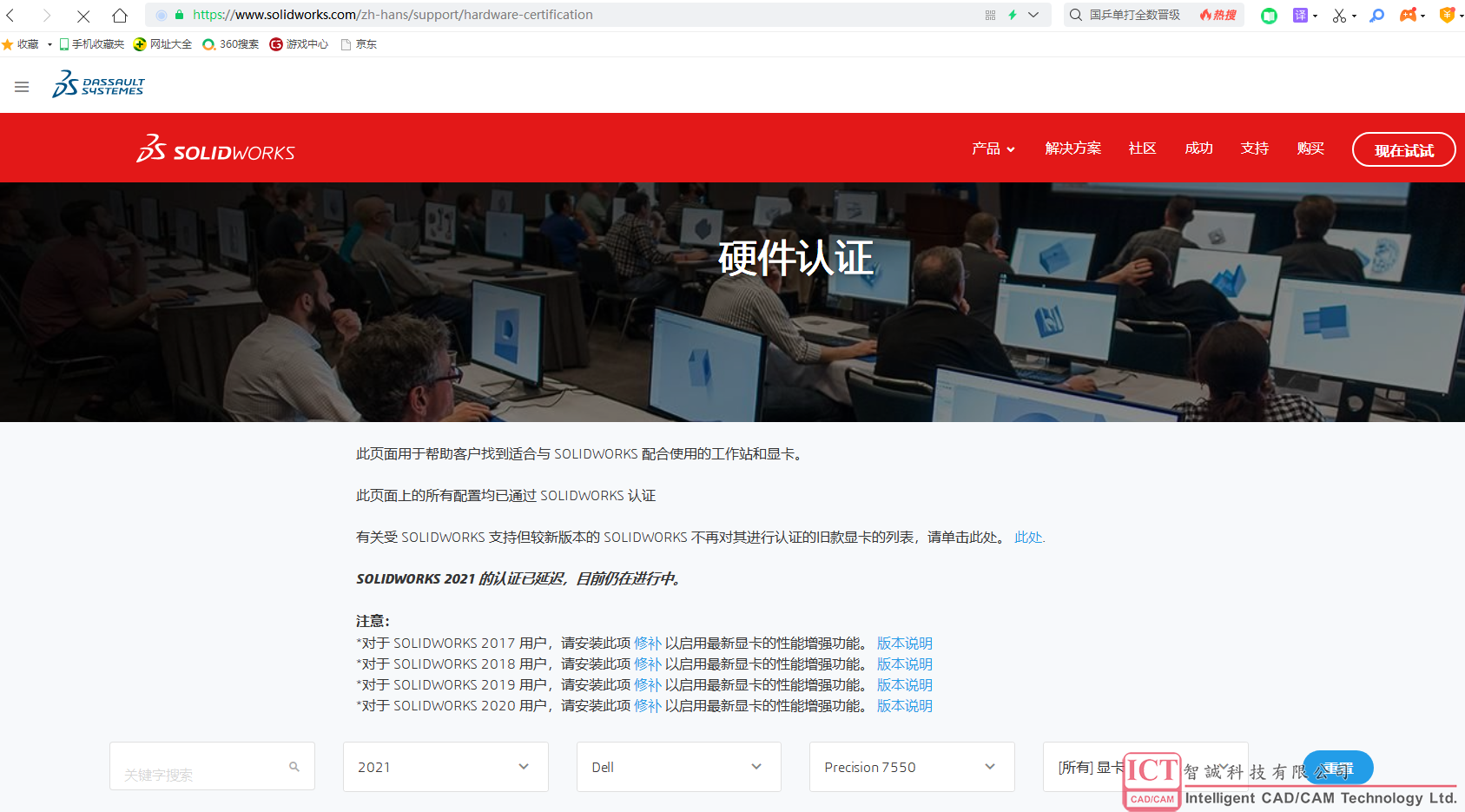Open 版本说明 for SOLIDWORKS 2019
Image resolution: width=1465 pixels, height=812 pixels.
pos(904,685)
